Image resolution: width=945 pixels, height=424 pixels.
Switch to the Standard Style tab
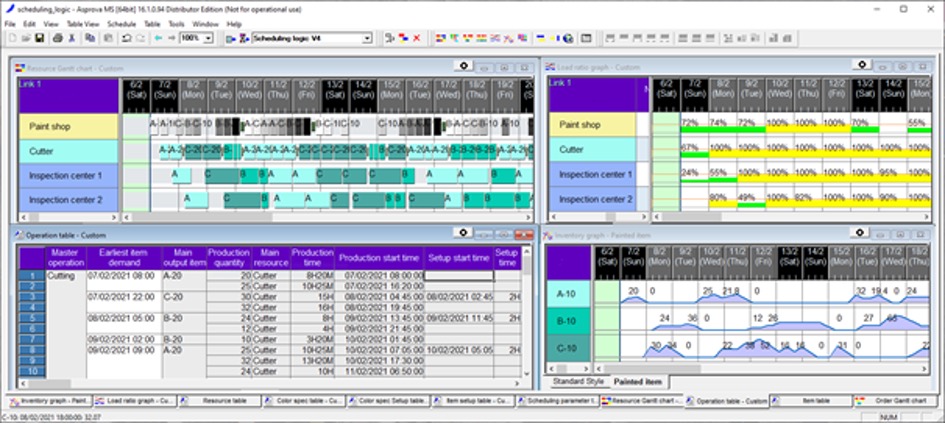577,382
